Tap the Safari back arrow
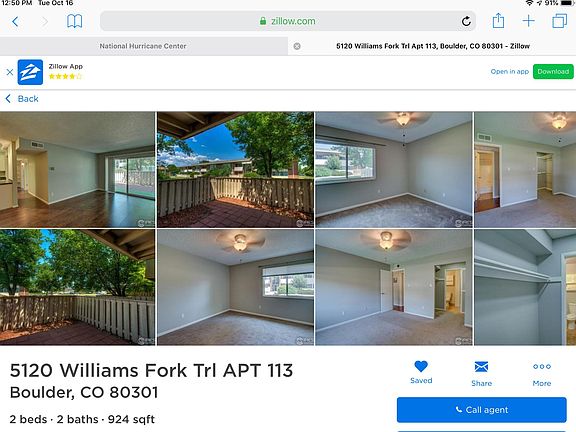 tap(15, 21)
